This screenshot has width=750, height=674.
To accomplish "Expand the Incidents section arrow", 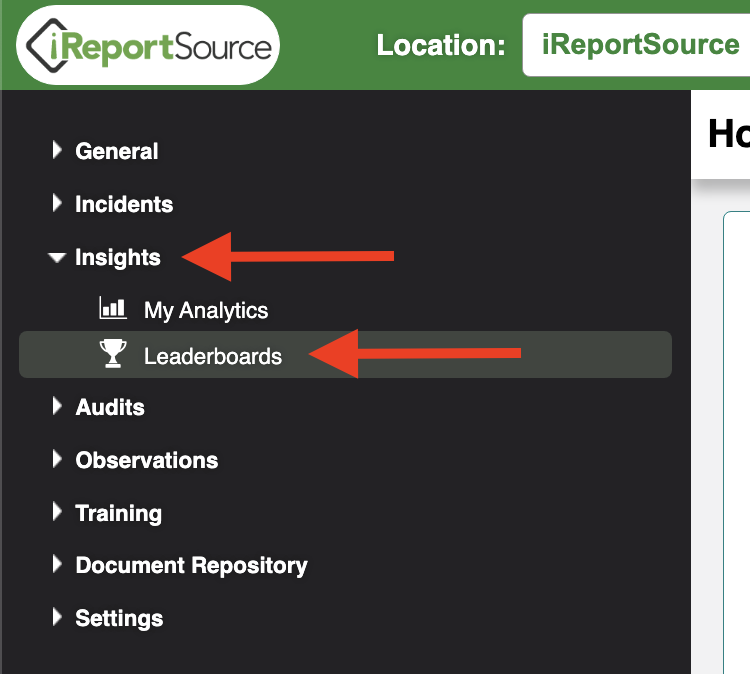I will pyautogui.click(x=57, y=203).
